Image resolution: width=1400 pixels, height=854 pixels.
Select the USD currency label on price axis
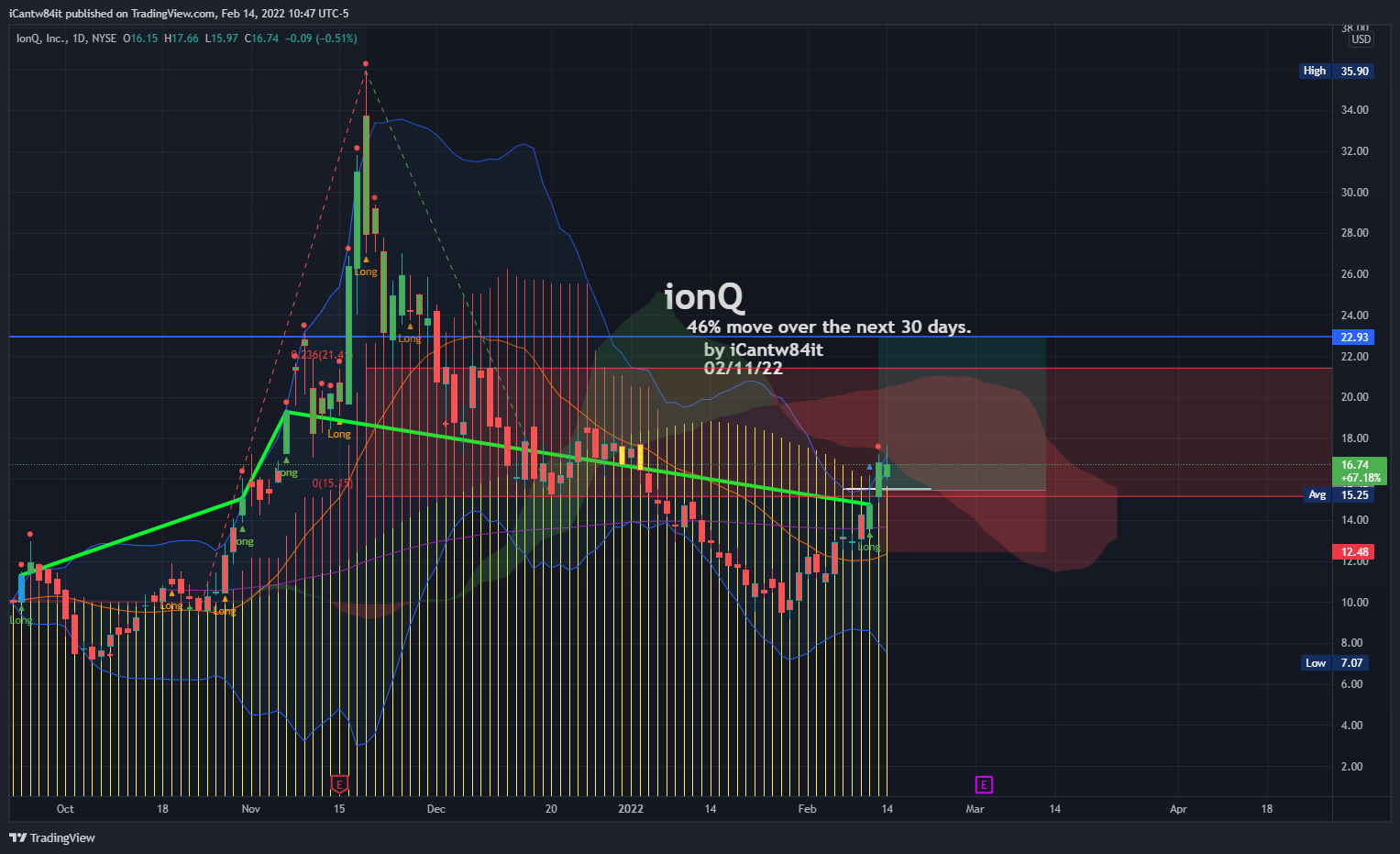click(1361, 39)
